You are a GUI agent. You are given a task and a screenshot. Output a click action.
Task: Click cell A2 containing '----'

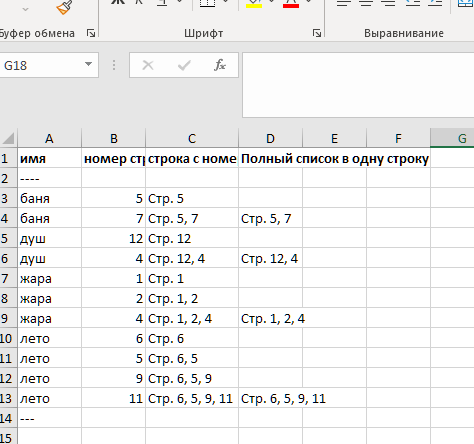49,178
